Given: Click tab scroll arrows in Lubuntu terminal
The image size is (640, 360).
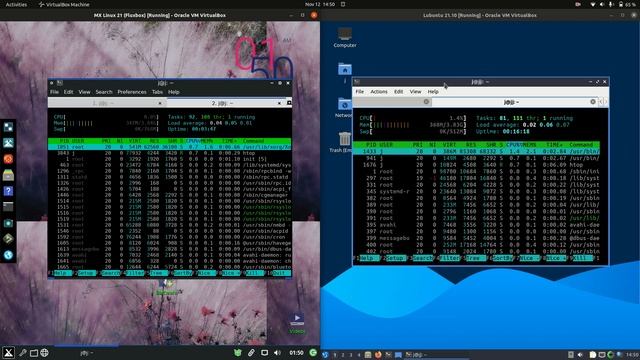Looking at the screenshot, I should pyautogui.click(x=603, y=102).
